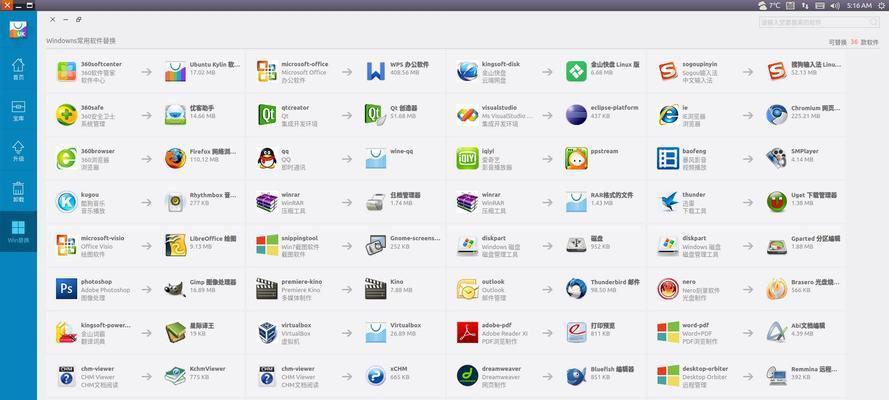Click the kugou music icon
Viewport: 889px width, 400px height.
66,202
